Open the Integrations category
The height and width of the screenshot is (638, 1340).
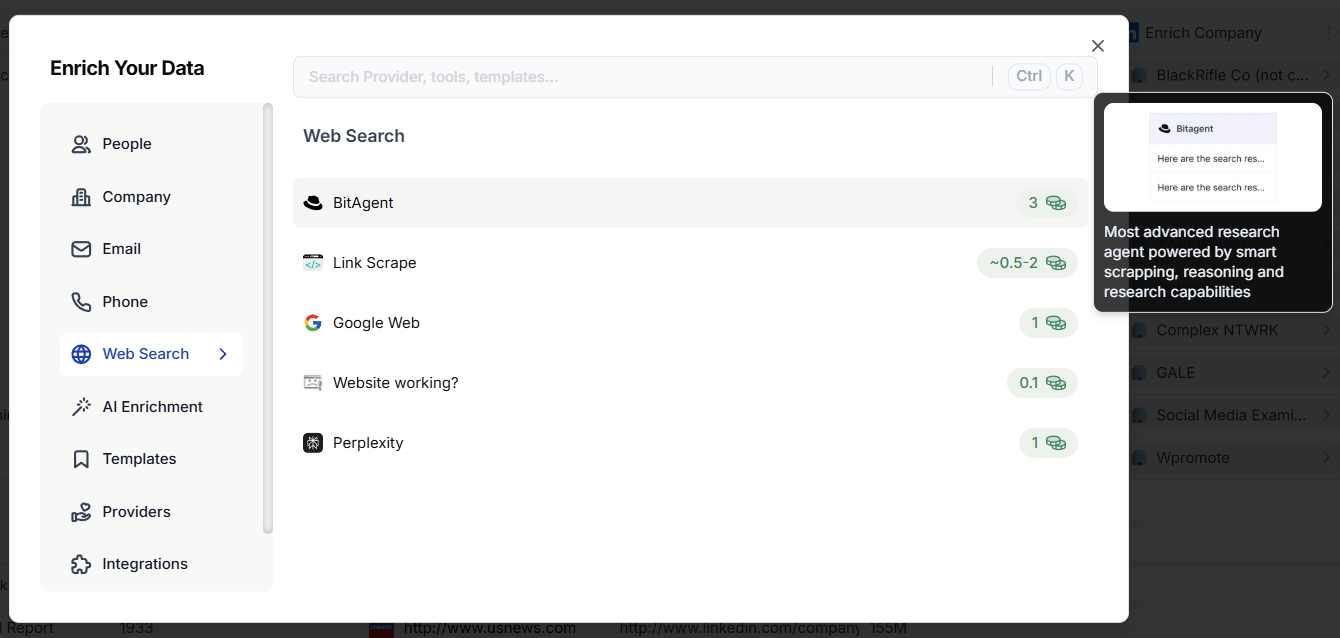click(151, 564)
